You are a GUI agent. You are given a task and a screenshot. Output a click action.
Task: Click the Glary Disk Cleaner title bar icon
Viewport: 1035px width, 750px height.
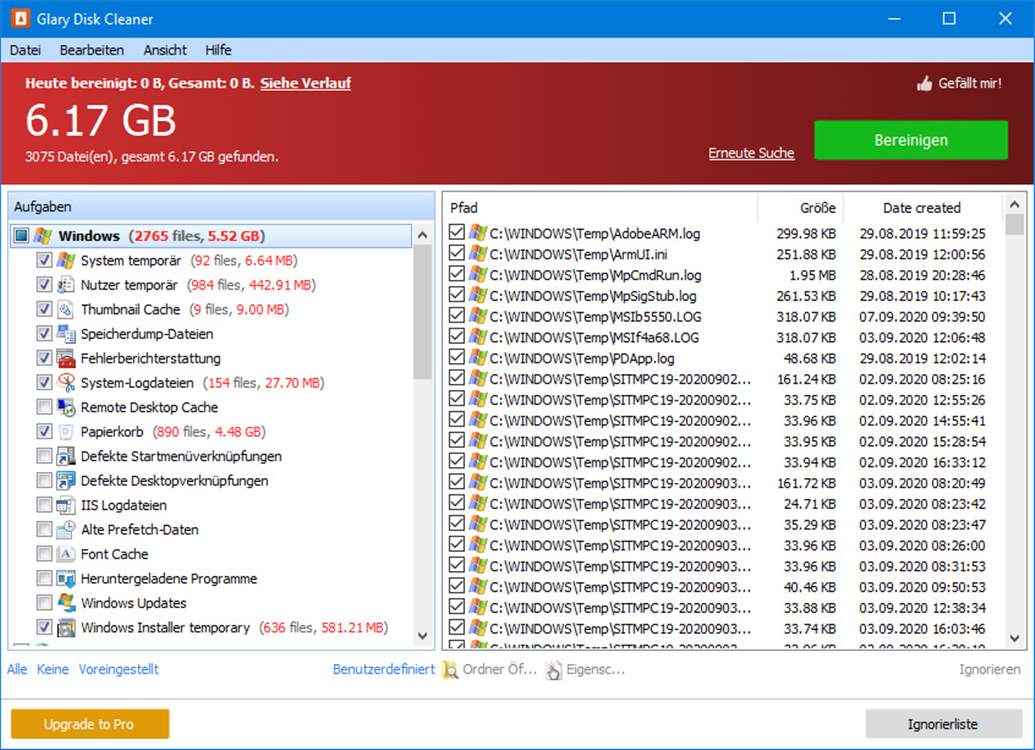coord(20,18)
